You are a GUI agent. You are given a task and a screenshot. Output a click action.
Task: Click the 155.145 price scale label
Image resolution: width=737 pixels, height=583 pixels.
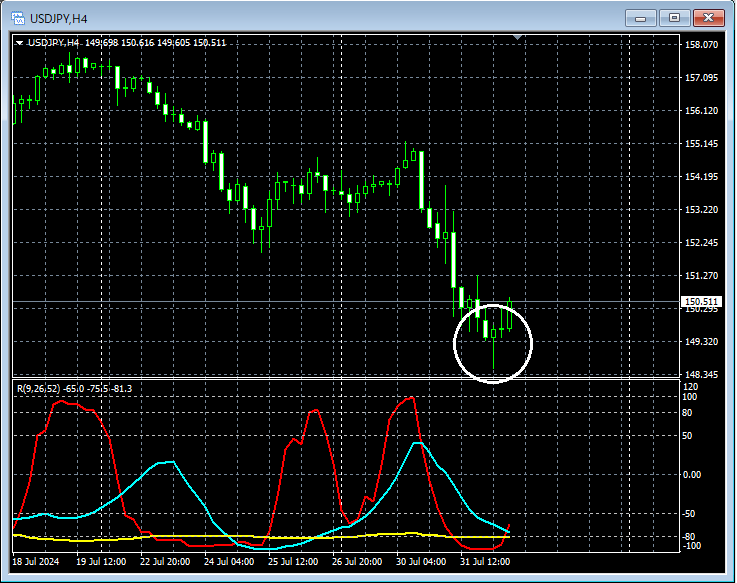click(701, 143)
